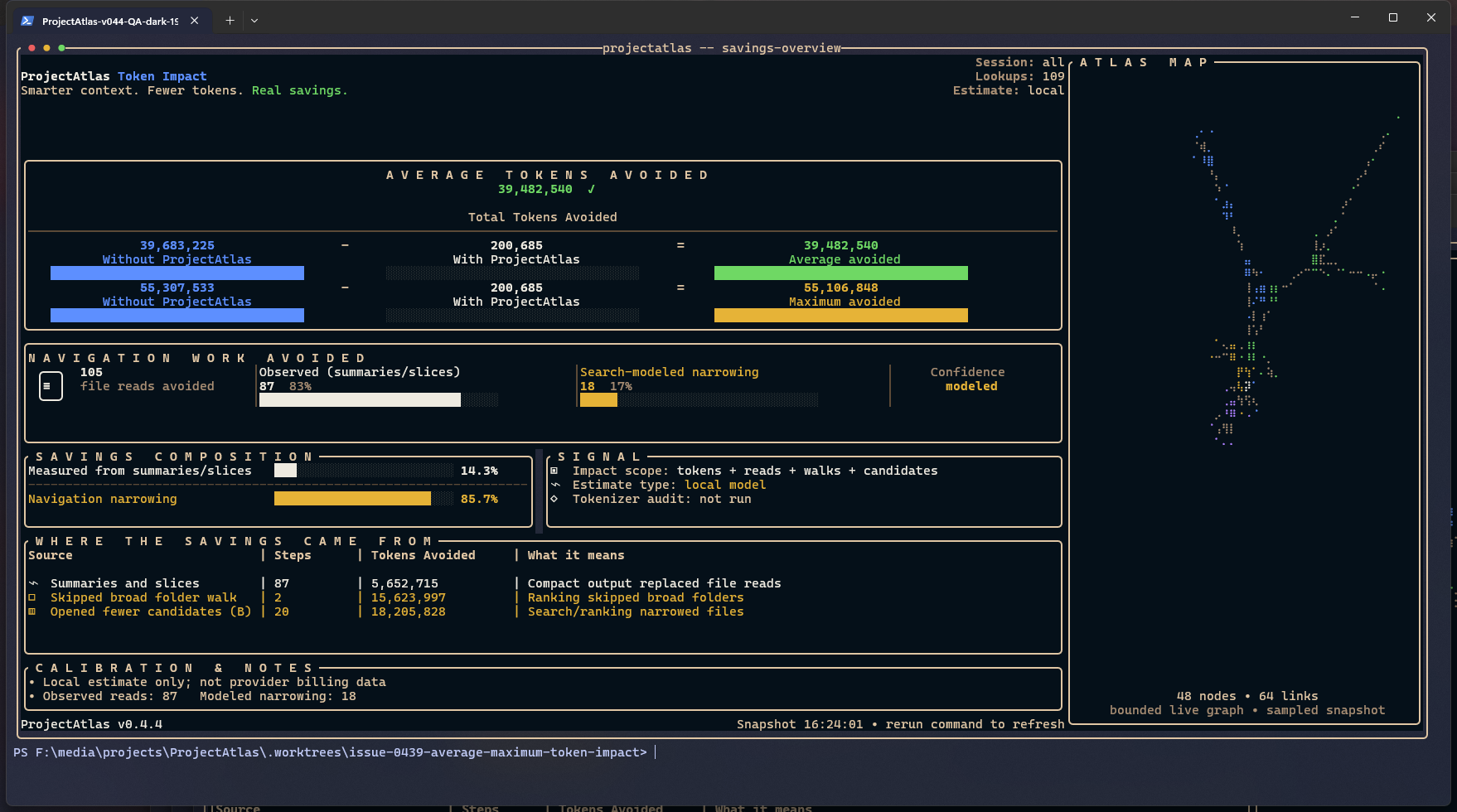Click the '55,106,848' maximum avoided value
The height and width of the screenshot is (812, 1457).
pos(841,288)
